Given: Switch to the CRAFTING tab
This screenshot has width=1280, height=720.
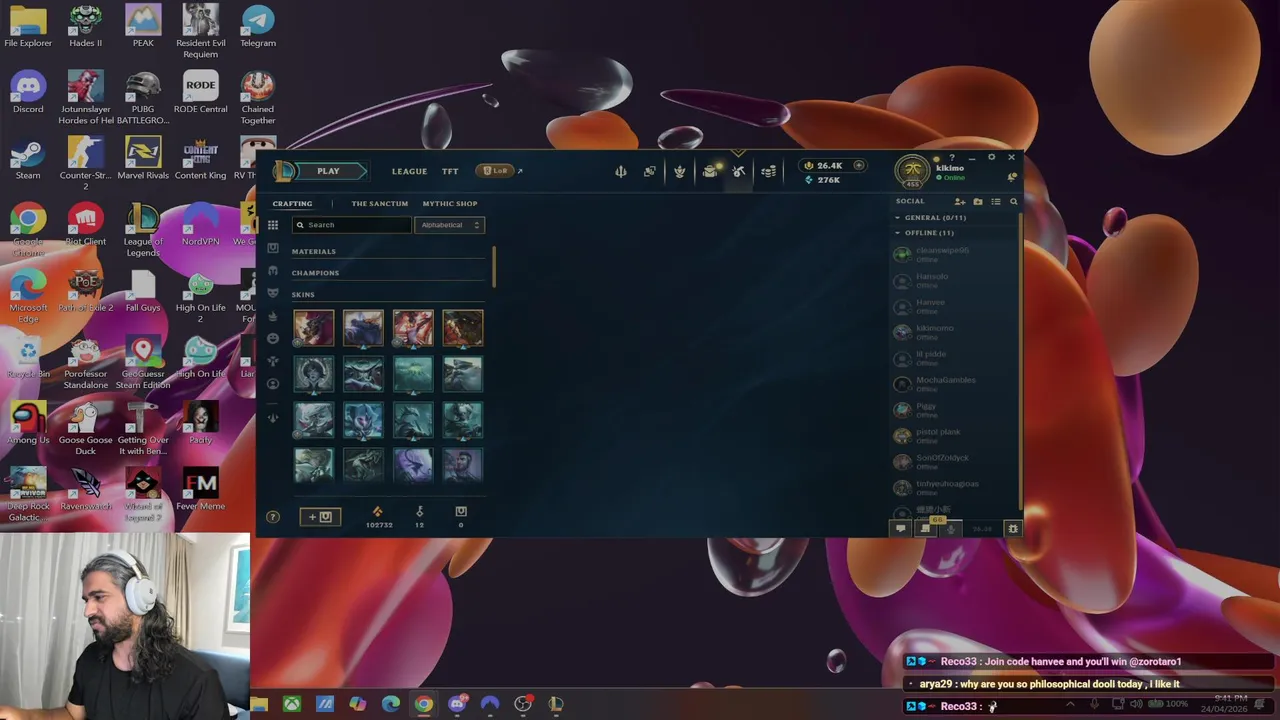Looking at the screenshot, I should pos(292,204).
